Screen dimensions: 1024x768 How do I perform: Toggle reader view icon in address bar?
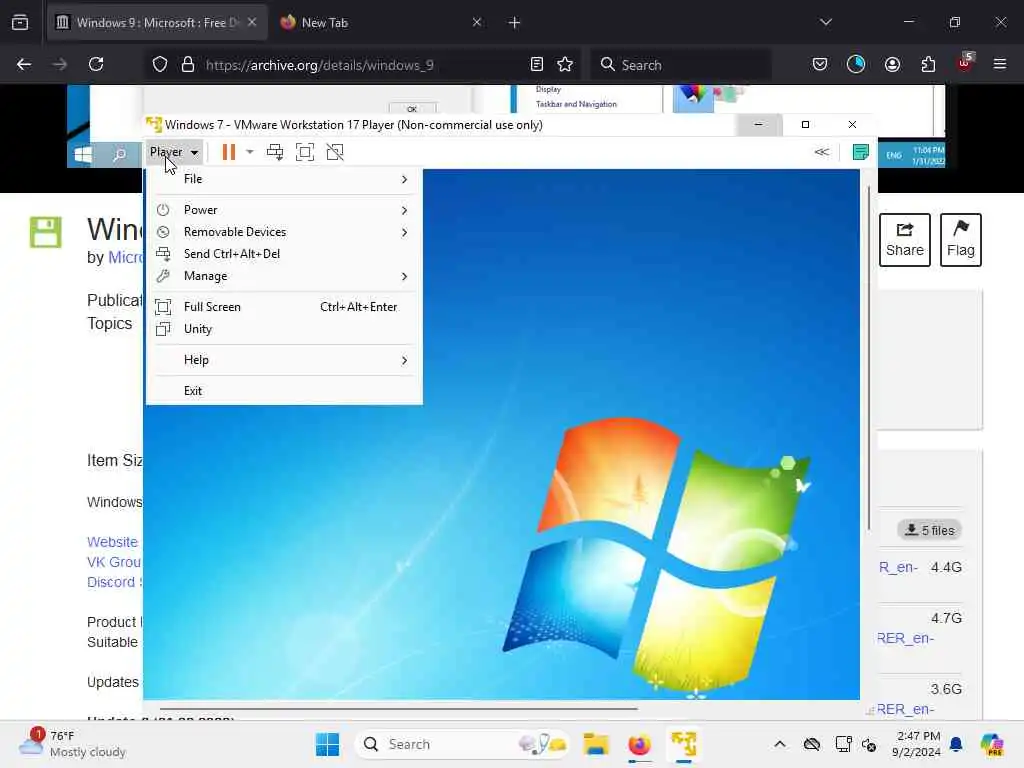point(537,64)
